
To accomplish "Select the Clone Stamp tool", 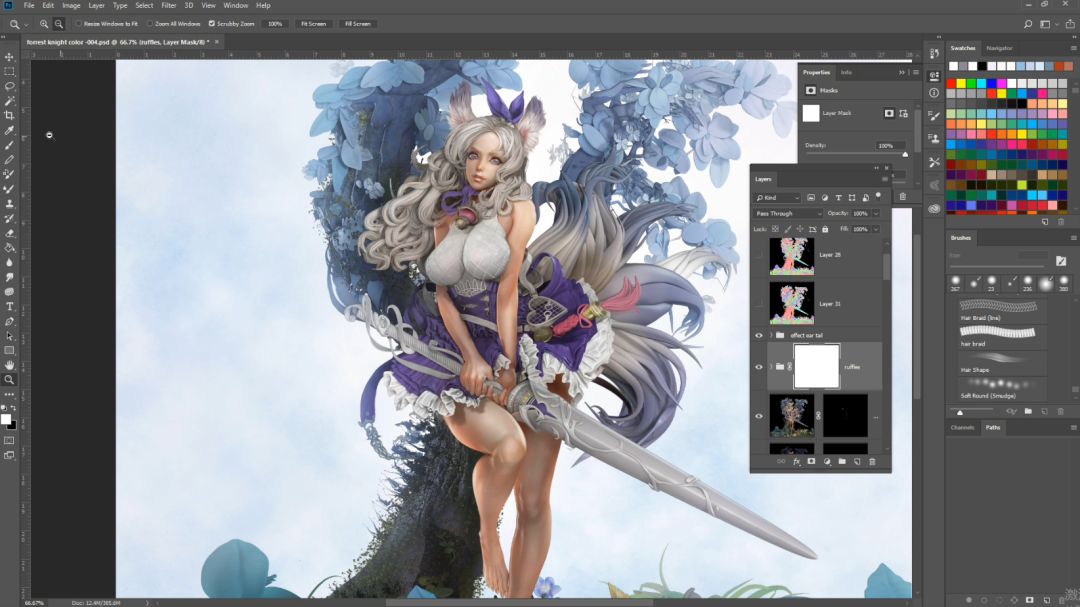I will (x=9, y=204).
